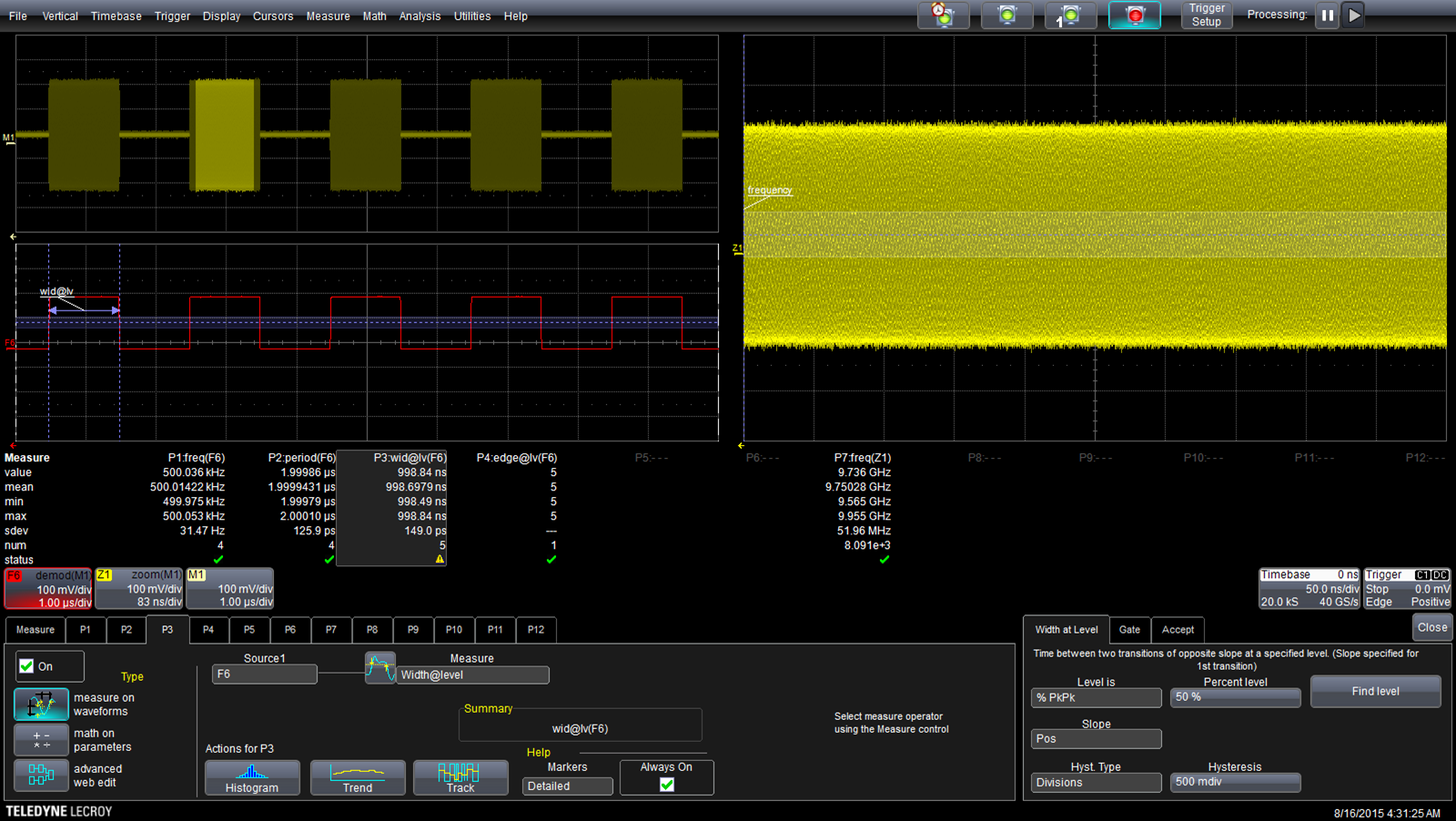Viewport: 1456px width, 821px height.
Task: Click the red Stop trigger icon
Action: [1135, 15]
